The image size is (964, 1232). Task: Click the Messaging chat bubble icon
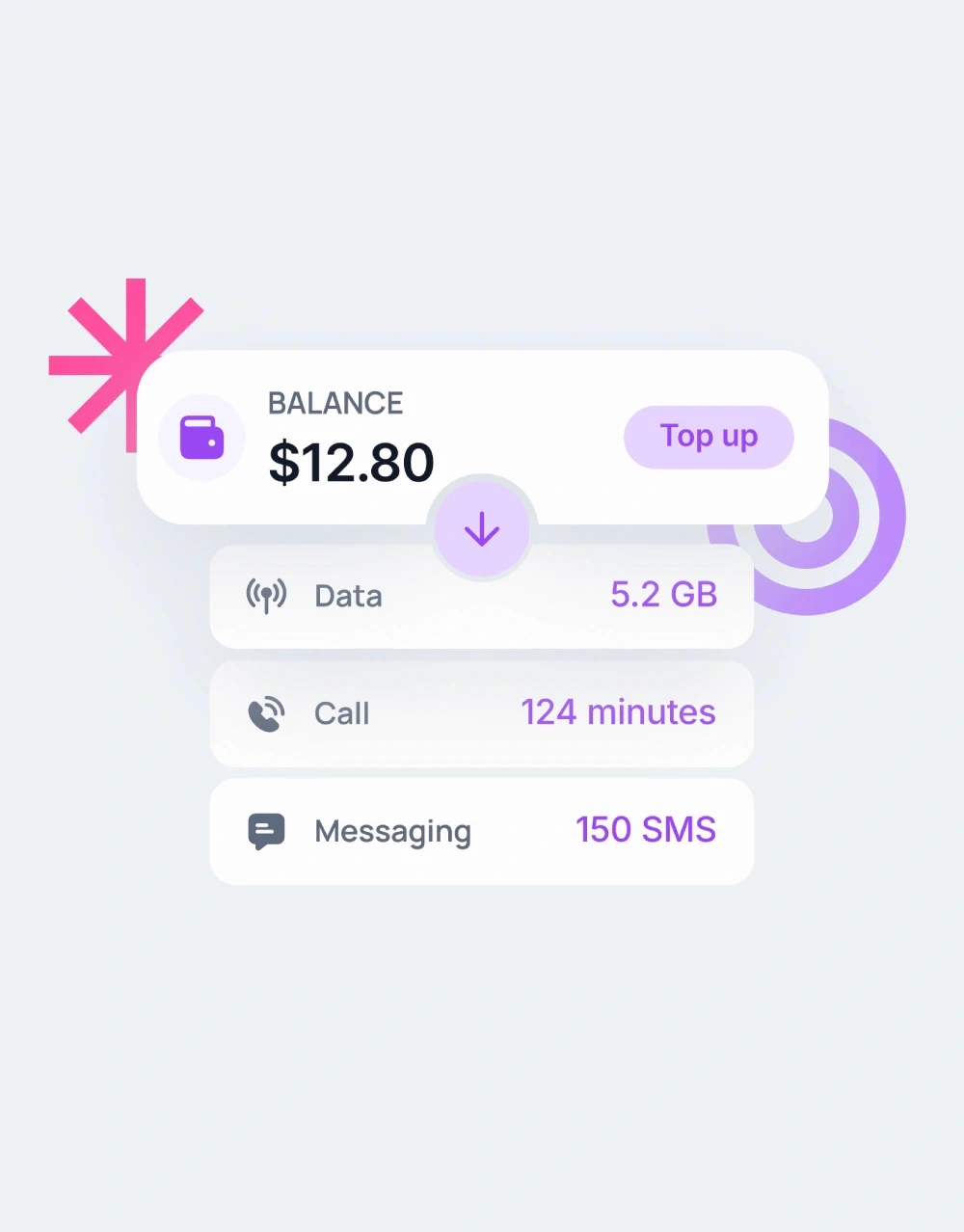click(x=266, y=831)
